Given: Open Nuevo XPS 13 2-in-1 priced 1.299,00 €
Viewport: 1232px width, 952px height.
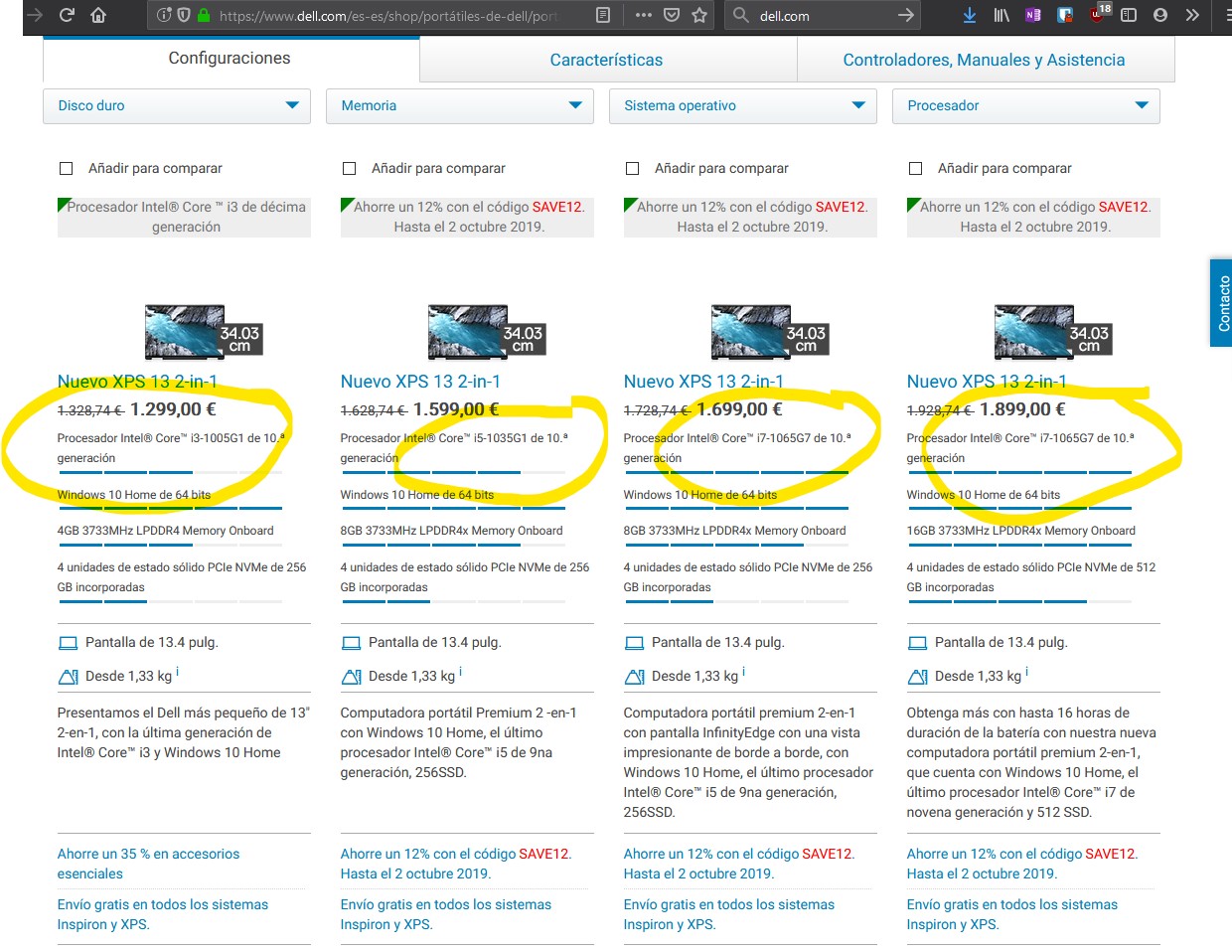Looking at the screenshot, I should pyautogui.click(x=137, y=382).
